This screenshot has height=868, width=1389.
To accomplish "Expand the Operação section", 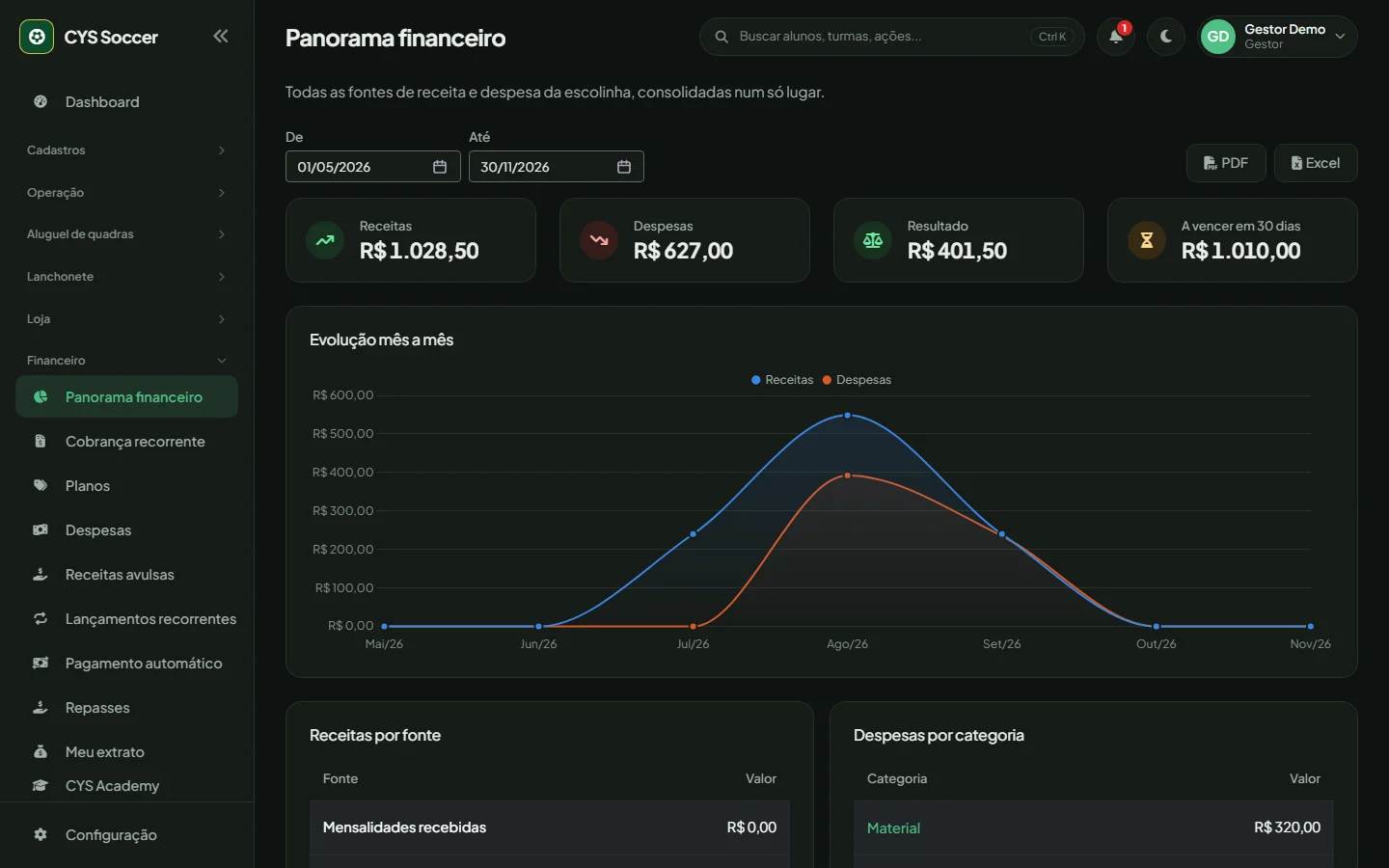I will (x=126, y=193).
